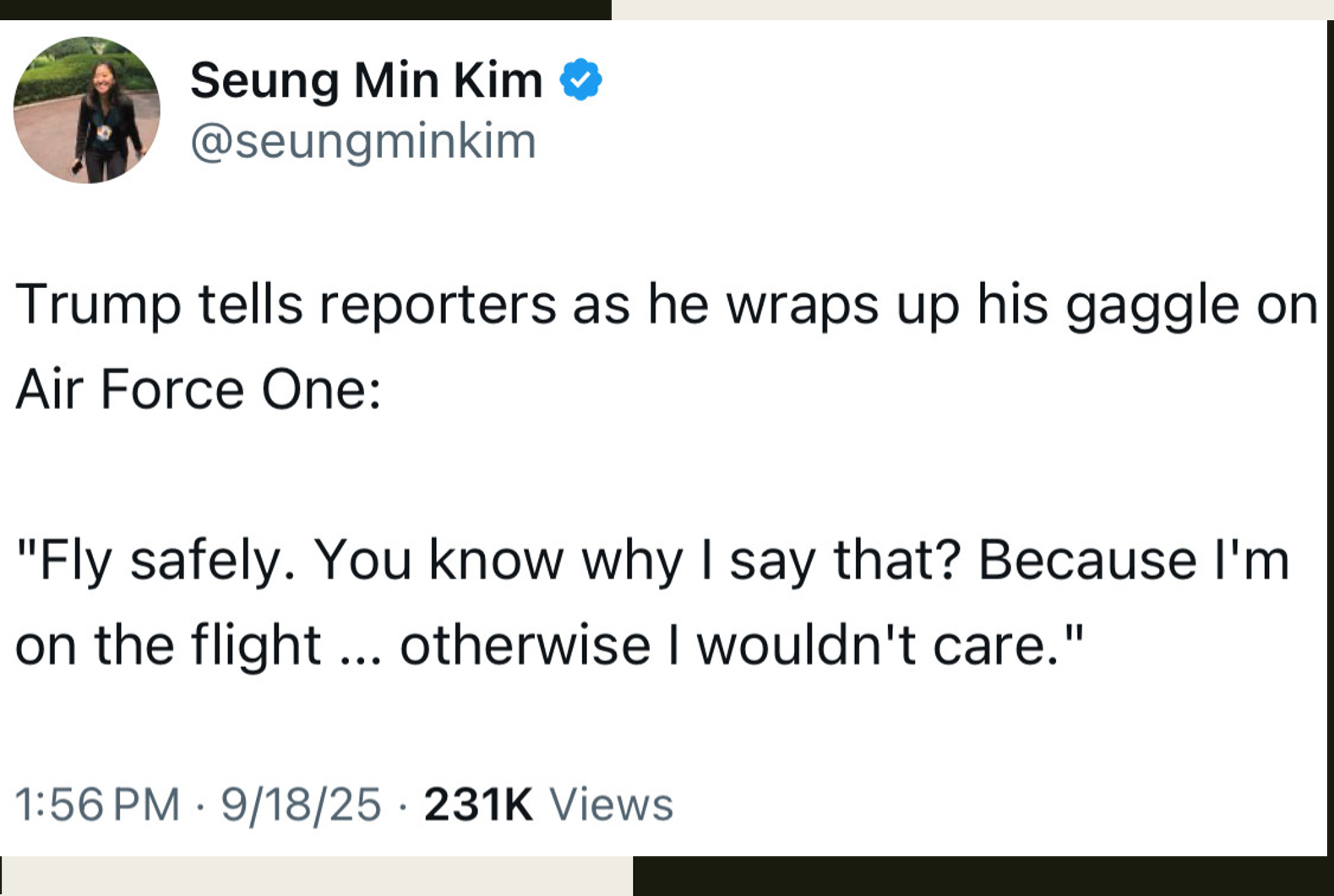Click the beige strip at top right
The width and height of the screenshot is (1334, 896).
[972, 9]
